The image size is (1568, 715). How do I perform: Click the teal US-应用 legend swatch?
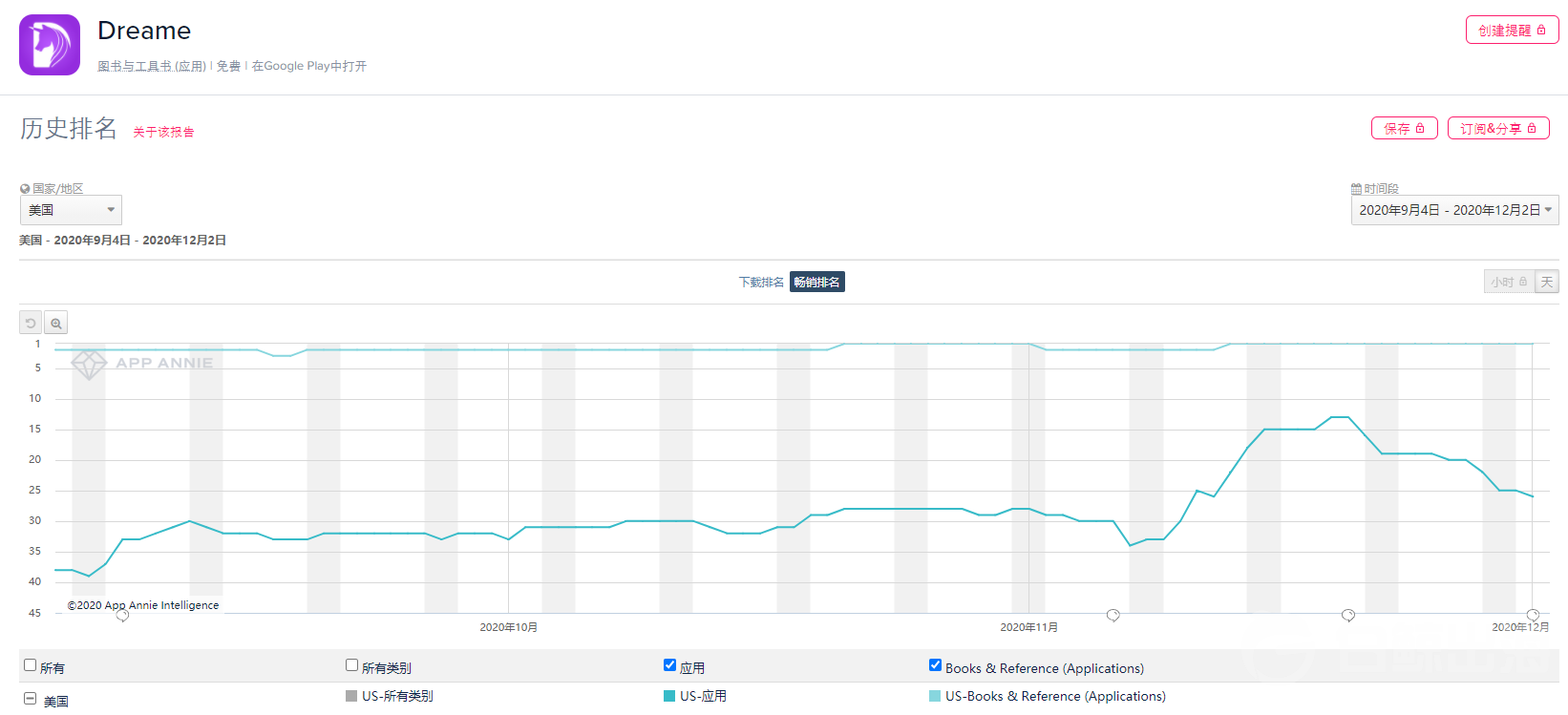click(669, 696)
